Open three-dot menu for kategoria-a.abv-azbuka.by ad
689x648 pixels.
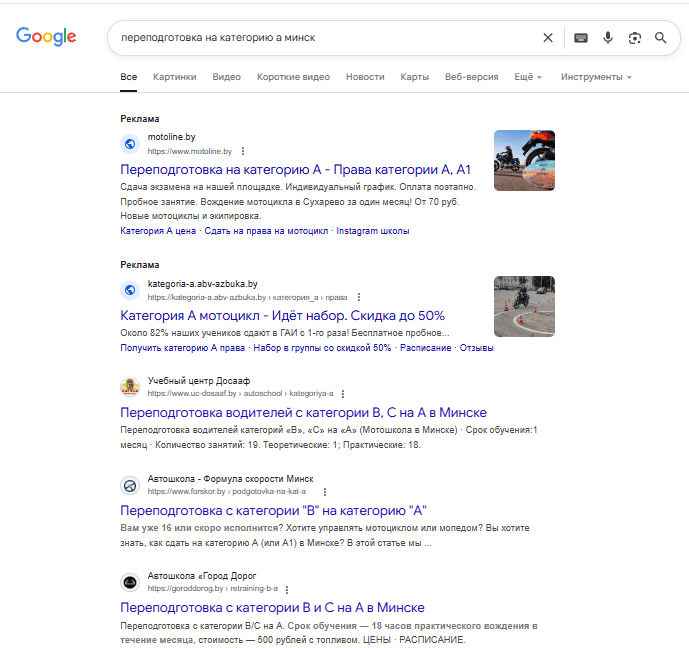click(359, 297)
